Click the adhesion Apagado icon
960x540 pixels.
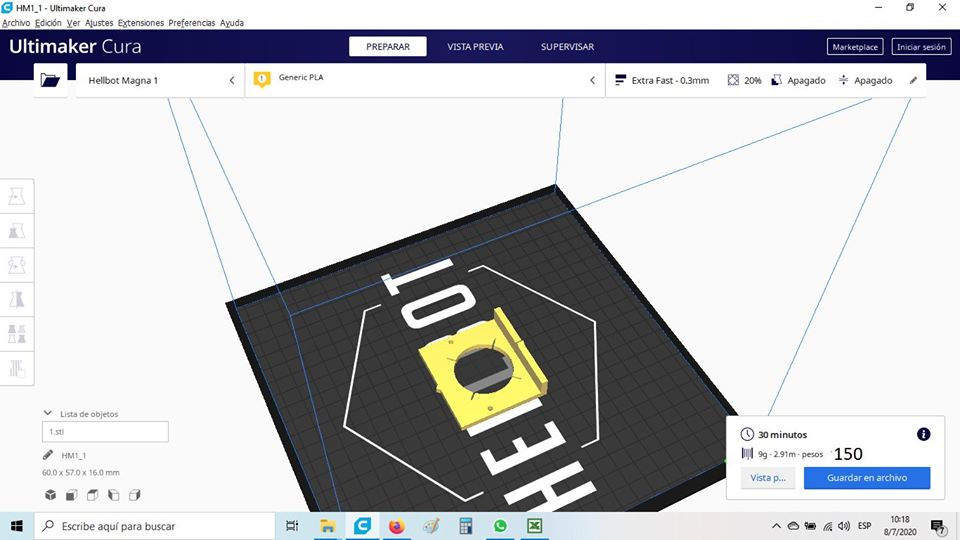(x=844, y=80)
